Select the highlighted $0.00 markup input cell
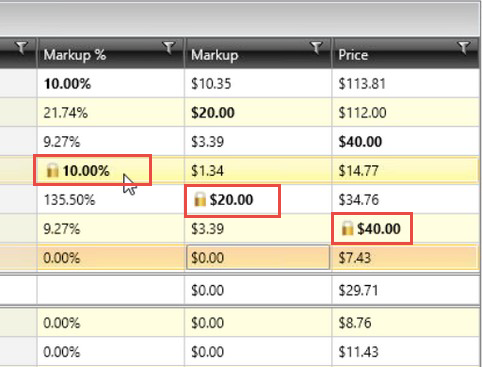The image size is (482, 367). pyautogui.click(x=258, y=257)
